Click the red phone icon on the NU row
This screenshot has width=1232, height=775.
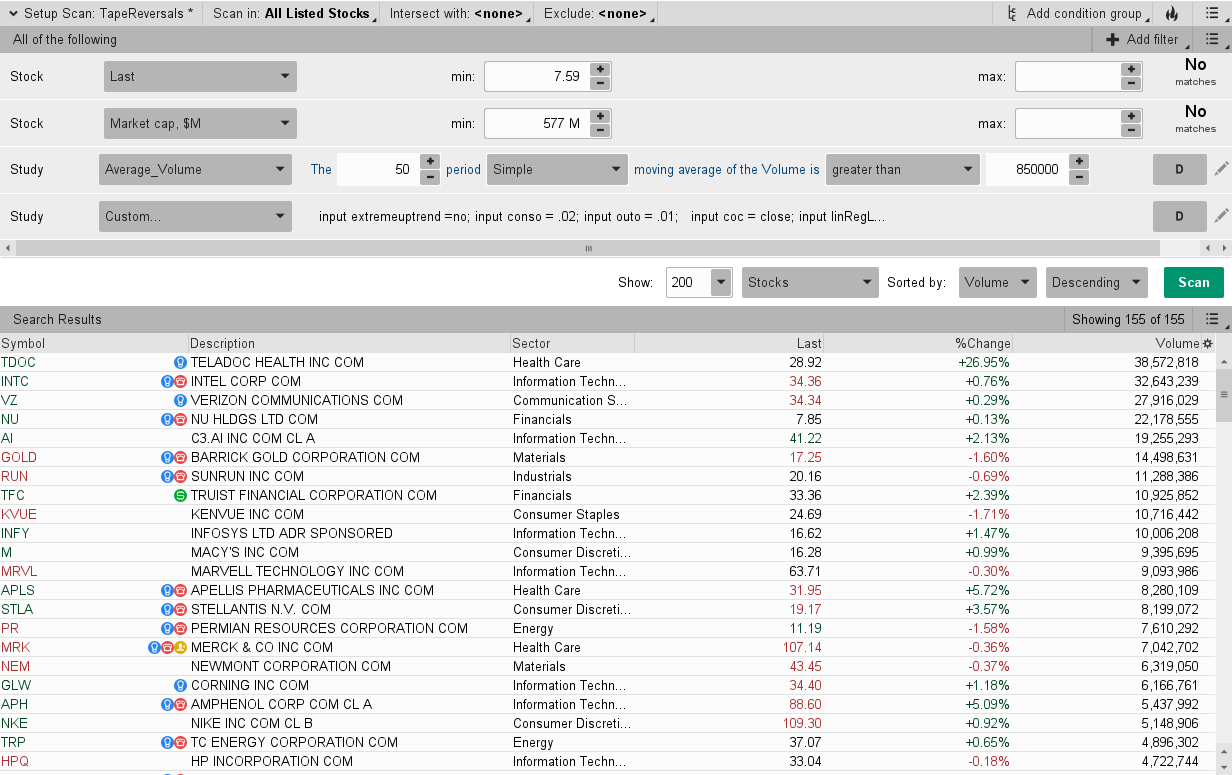click(181, 419)
